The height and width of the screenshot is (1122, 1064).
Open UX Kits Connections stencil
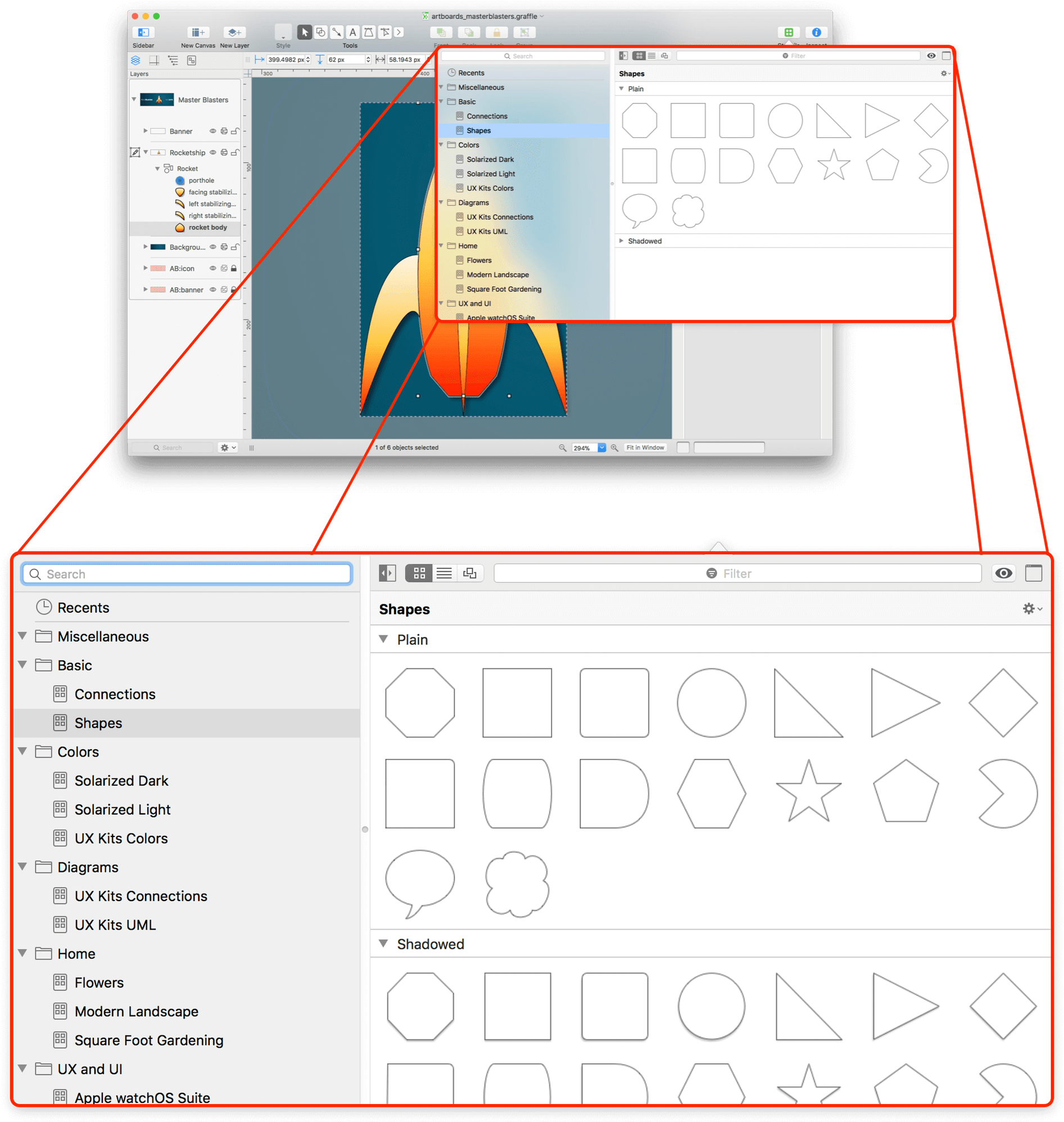coord(141,895)
